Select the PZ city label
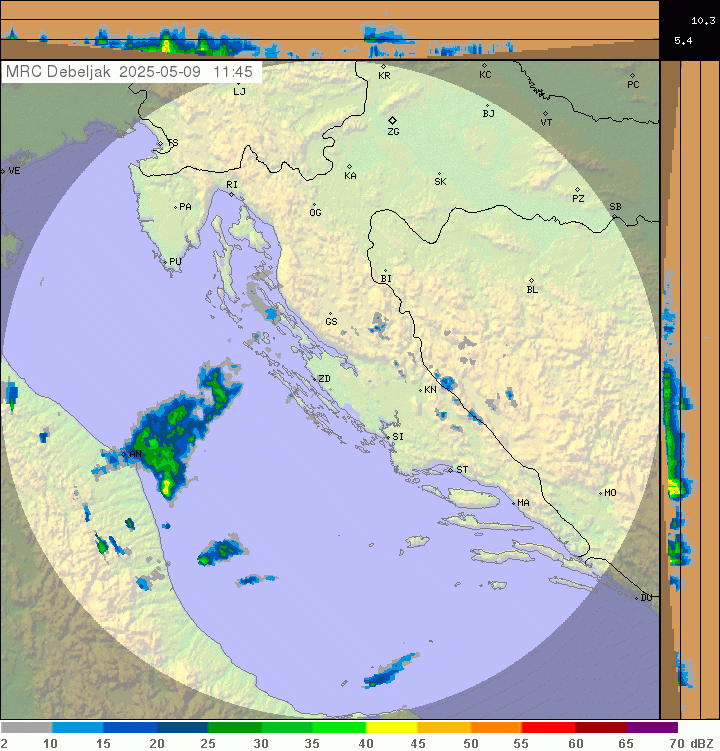This screenshot has width=720, height=751. [x=578, y=199]
